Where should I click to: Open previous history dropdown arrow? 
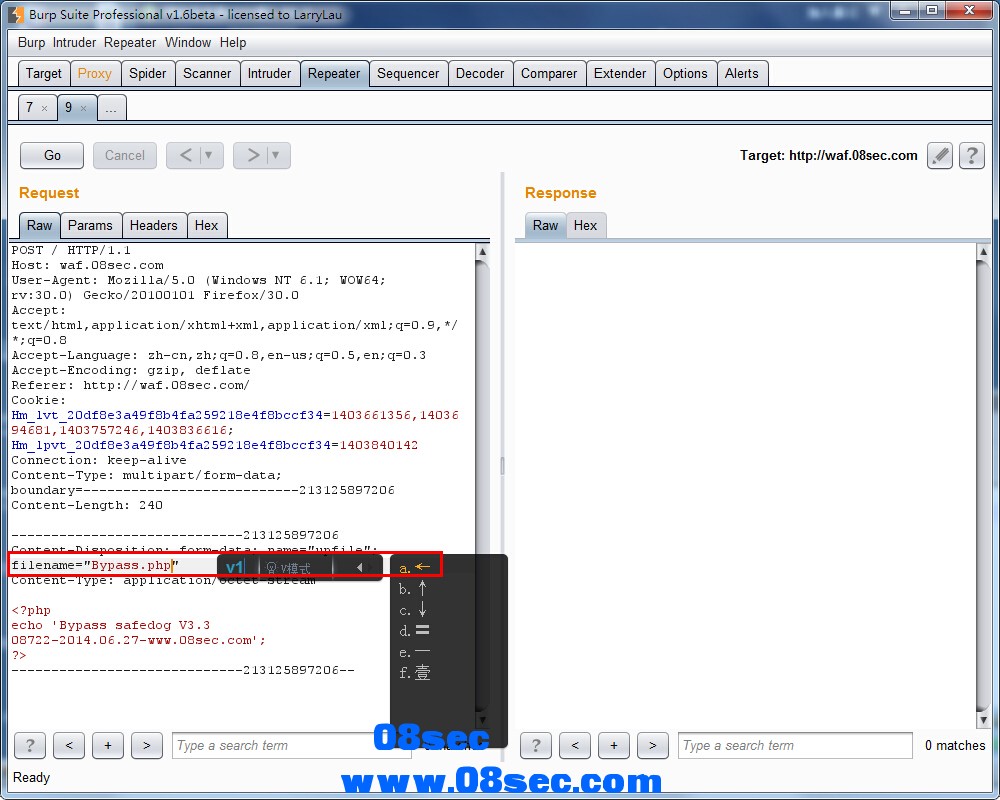[210, 156]
